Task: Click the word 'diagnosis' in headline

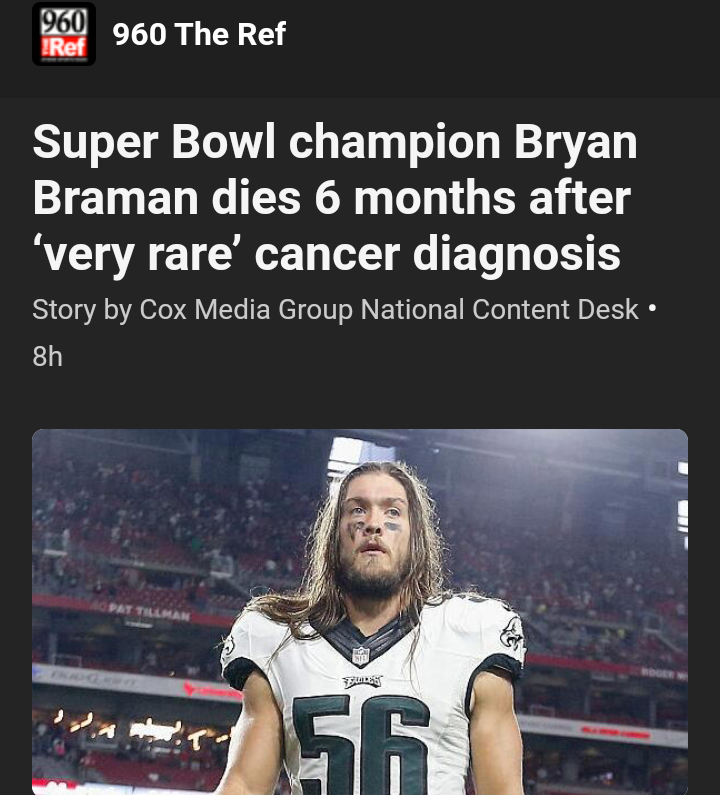Action: pyautogui.click(x=540, y=255)
